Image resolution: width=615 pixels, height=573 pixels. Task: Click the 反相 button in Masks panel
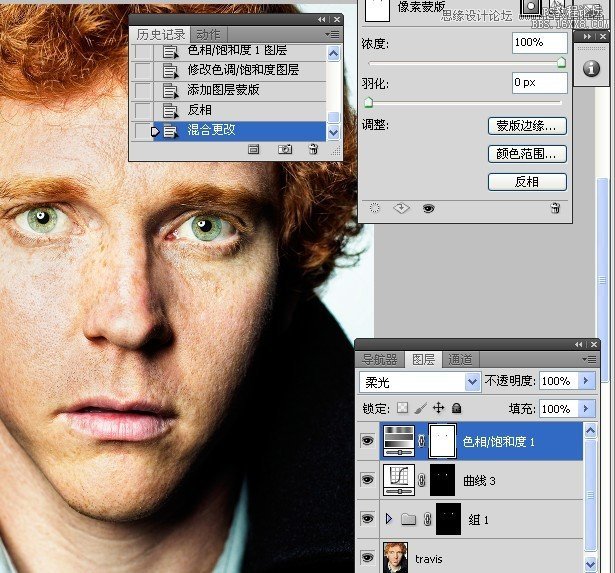click(x=527, y=182)
